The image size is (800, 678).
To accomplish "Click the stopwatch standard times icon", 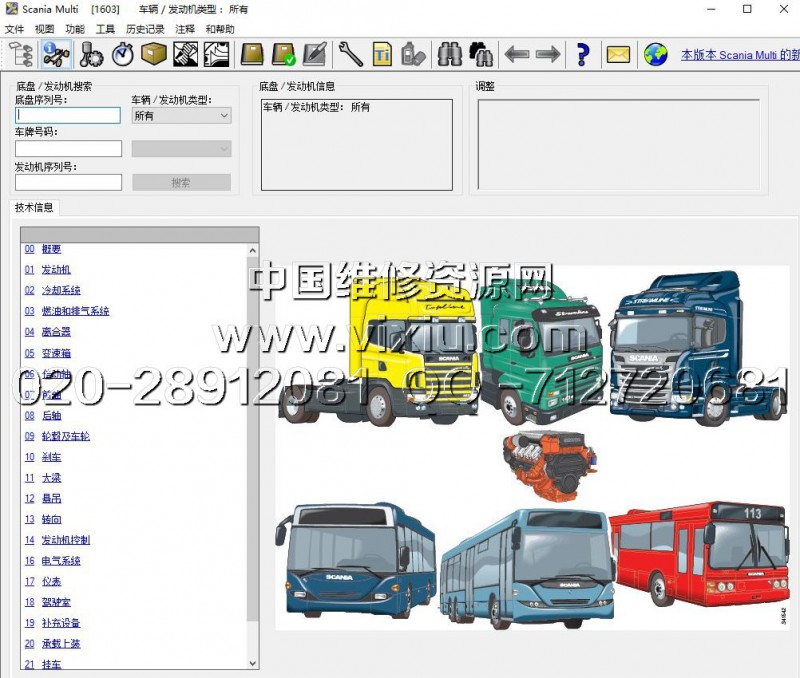I will pyautogui.click(x=123, y=53).
